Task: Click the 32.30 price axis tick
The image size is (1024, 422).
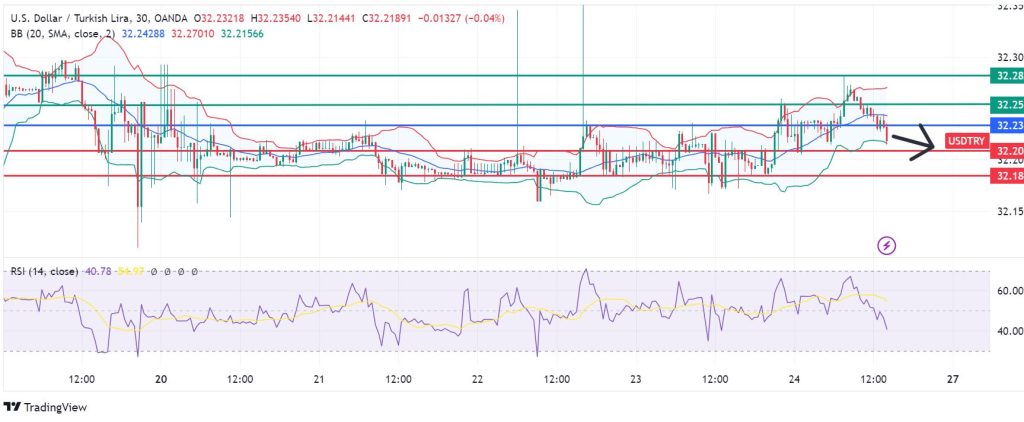Action: 1010,57
